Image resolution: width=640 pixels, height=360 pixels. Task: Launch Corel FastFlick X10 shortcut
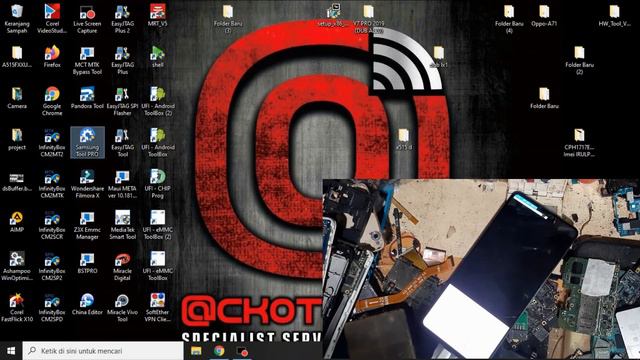coord(17,307)
